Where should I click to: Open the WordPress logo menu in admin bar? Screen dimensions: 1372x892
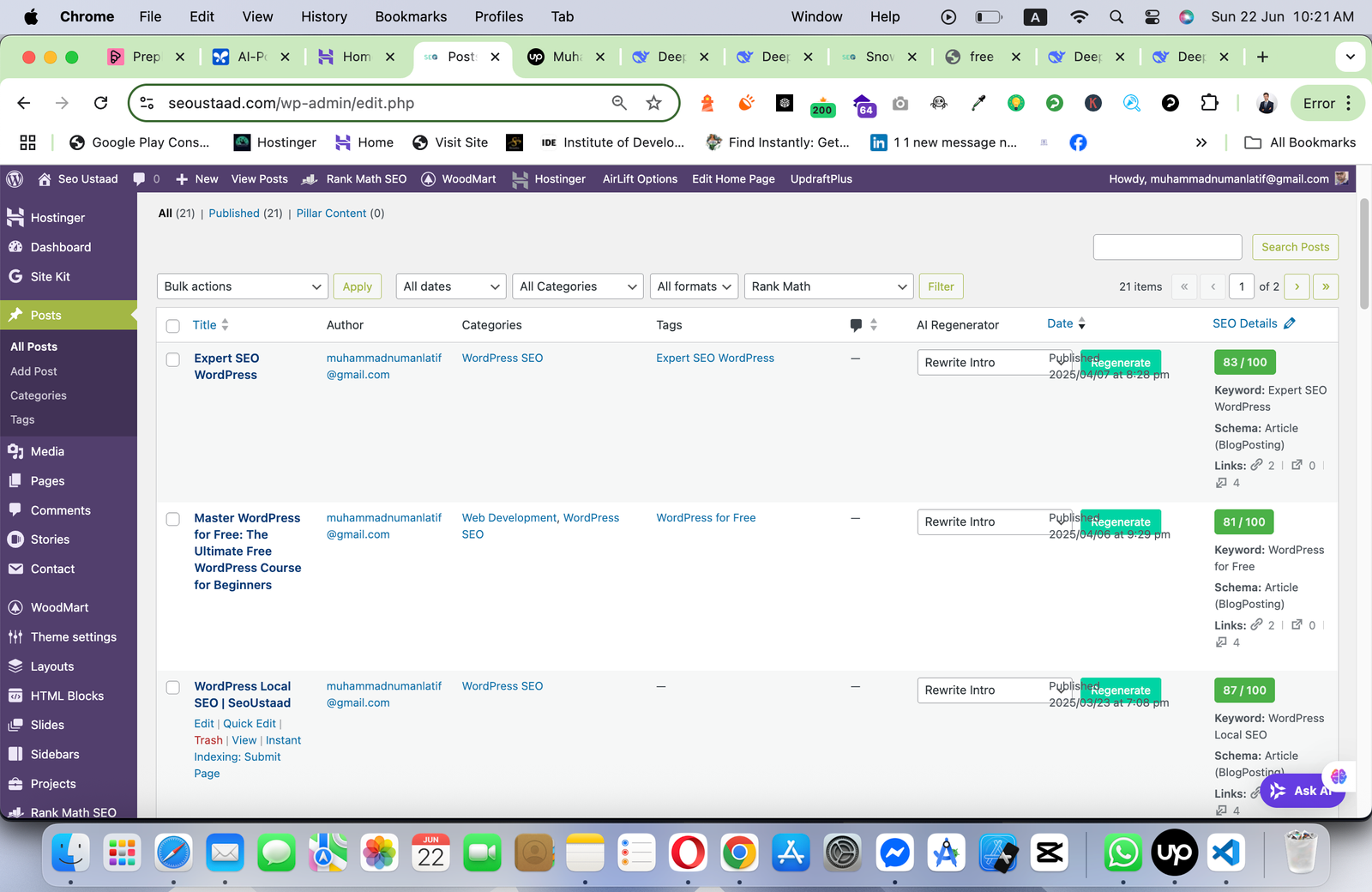pyautogui.click(x=15, y=179)
